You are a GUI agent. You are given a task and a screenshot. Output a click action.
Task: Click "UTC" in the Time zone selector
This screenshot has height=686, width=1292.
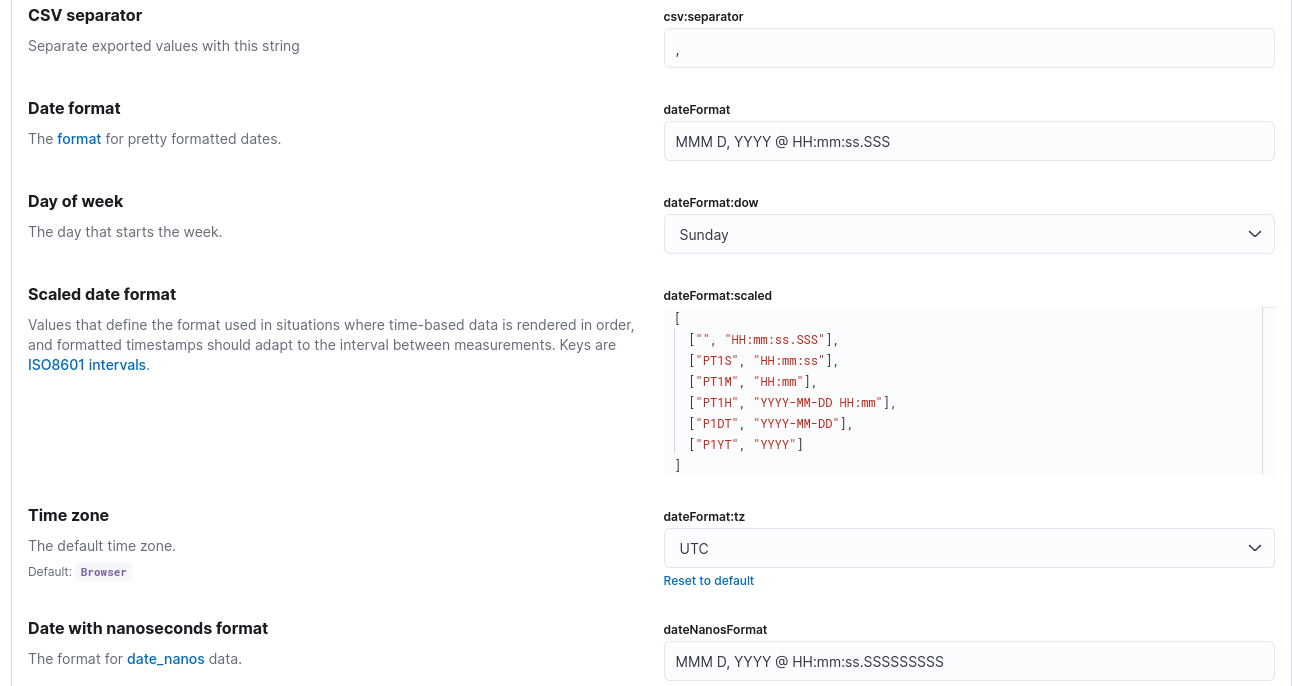pos(693,548)
